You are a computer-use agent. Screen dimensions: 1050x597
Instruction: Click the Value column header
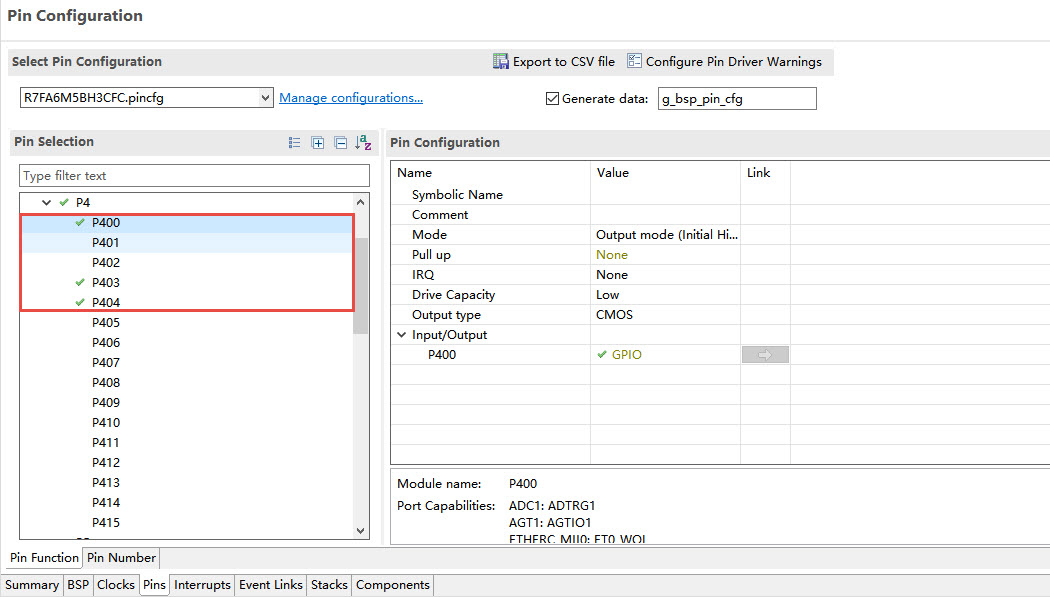click(x=613, y=173)
